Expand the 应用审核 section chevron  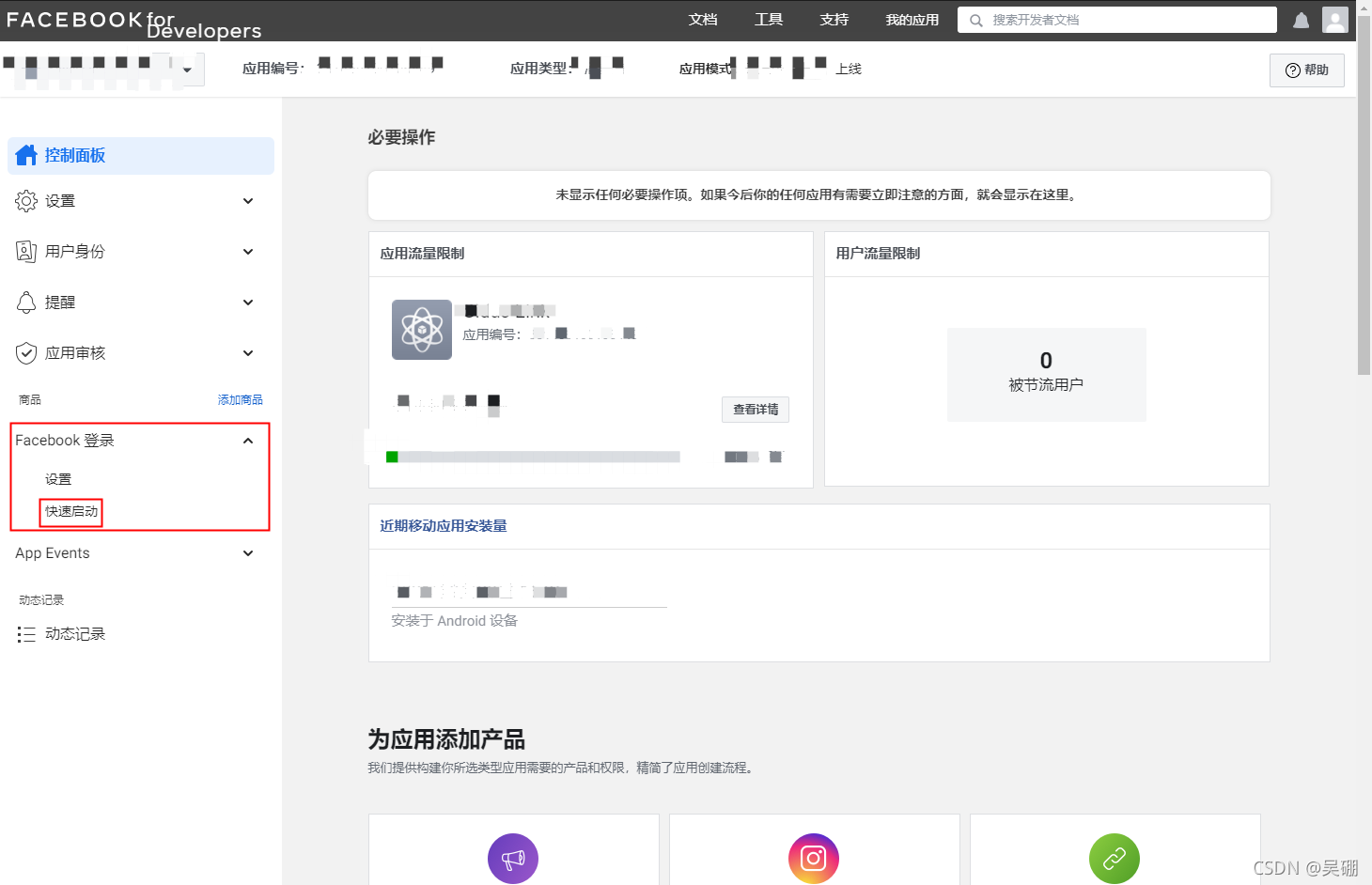[x=248, y=353]
